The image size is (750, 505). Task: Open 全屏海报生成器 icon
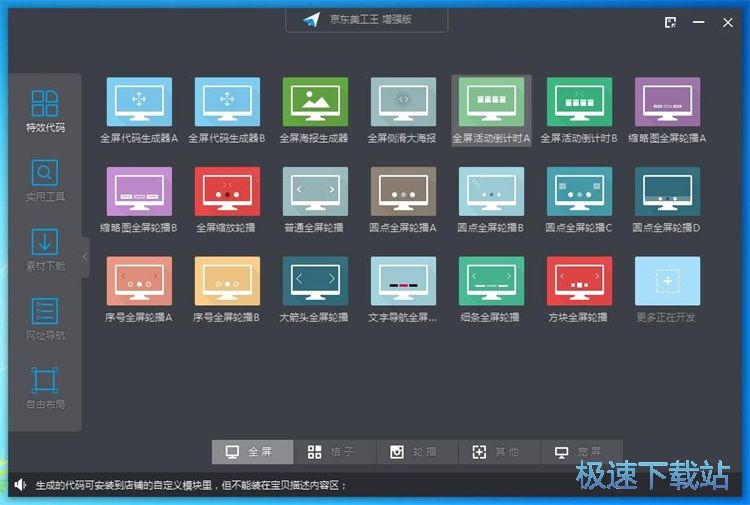point(315,102)
